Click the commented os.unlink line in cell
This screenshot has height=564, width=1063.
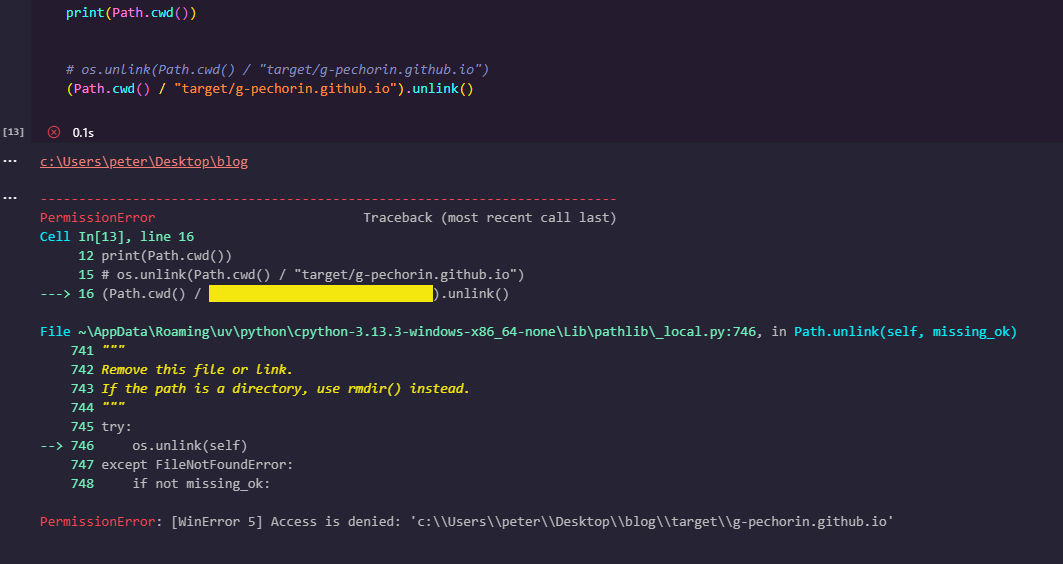277,70
